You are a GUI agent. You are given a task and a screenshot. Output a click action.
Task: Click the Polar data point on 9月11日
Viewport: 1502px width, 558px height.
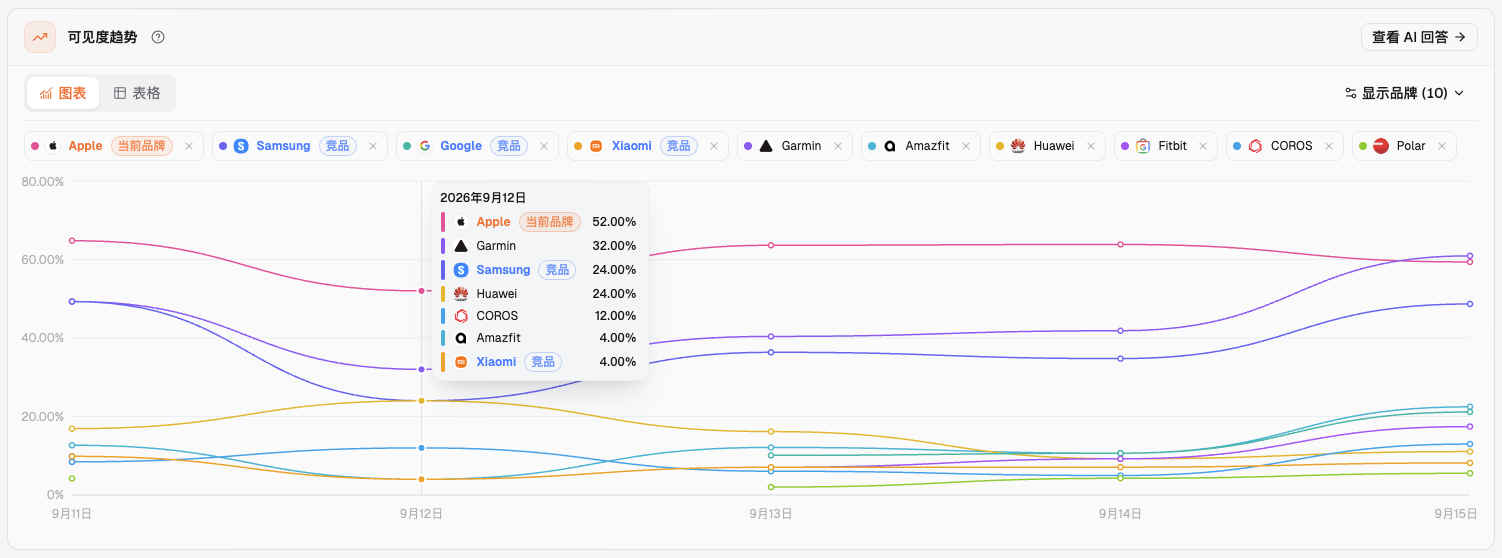pos(72,478)
